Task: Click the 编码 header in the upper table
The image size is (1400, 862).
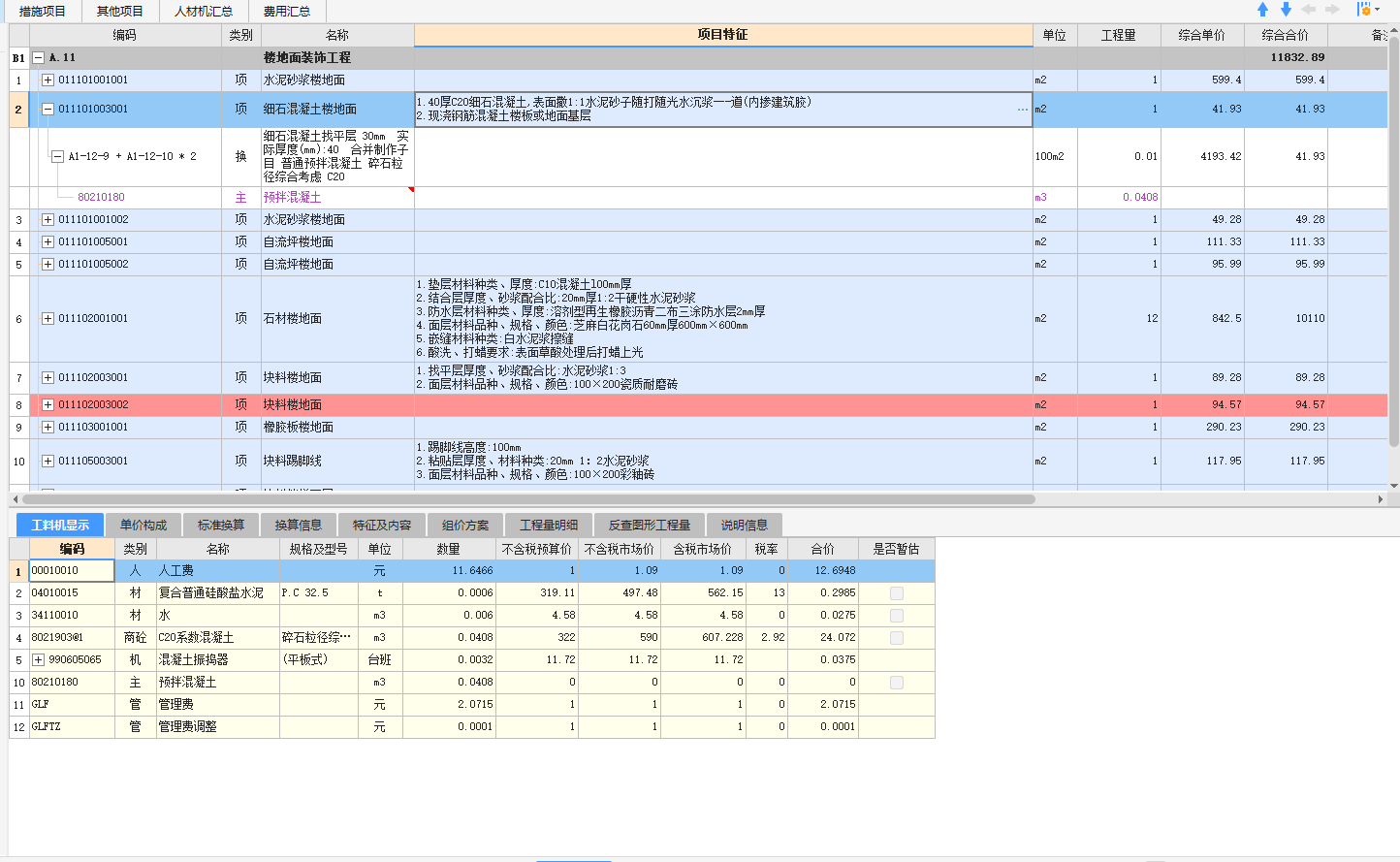Action: click(x=124, y=35)
